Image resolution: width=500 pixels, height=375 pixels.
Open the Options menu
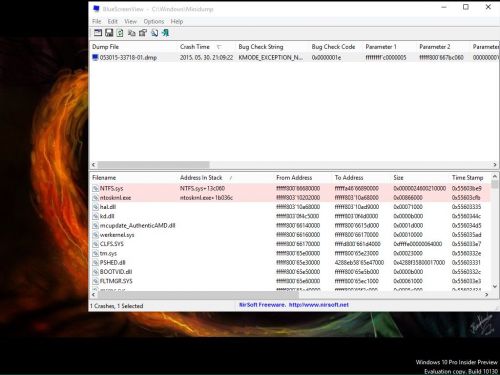tap(154, 21)
